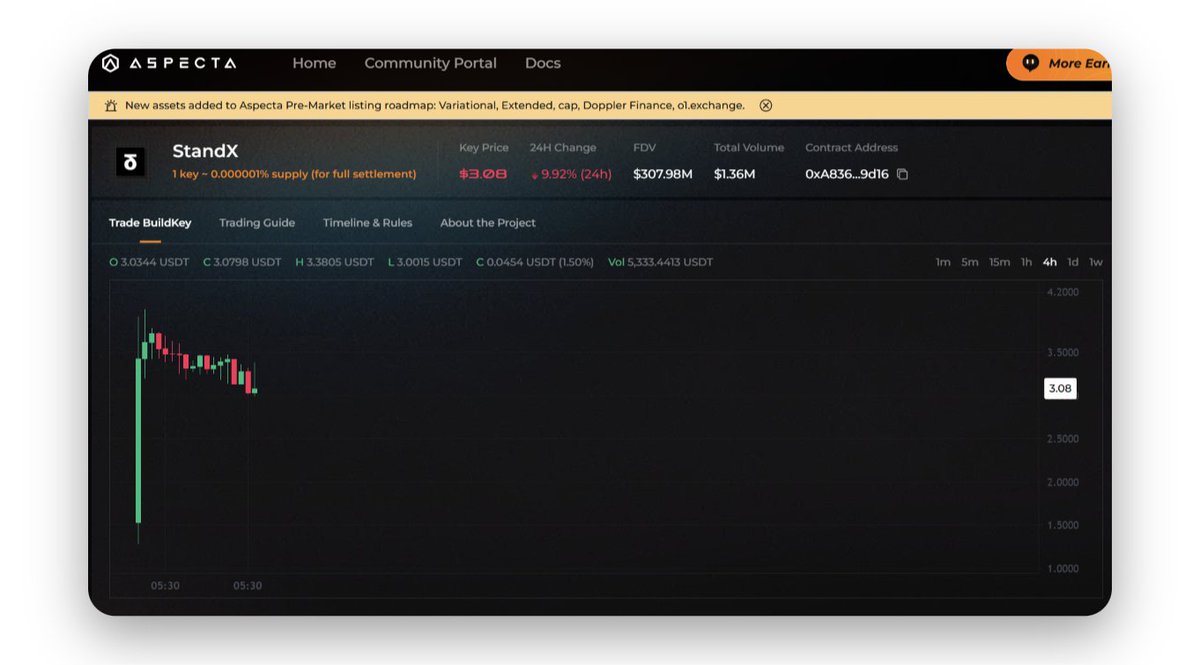The width and height of the screenshot is (1200, 665).
Task: Click the announcement megaphone icon
Action: (111, 105)
